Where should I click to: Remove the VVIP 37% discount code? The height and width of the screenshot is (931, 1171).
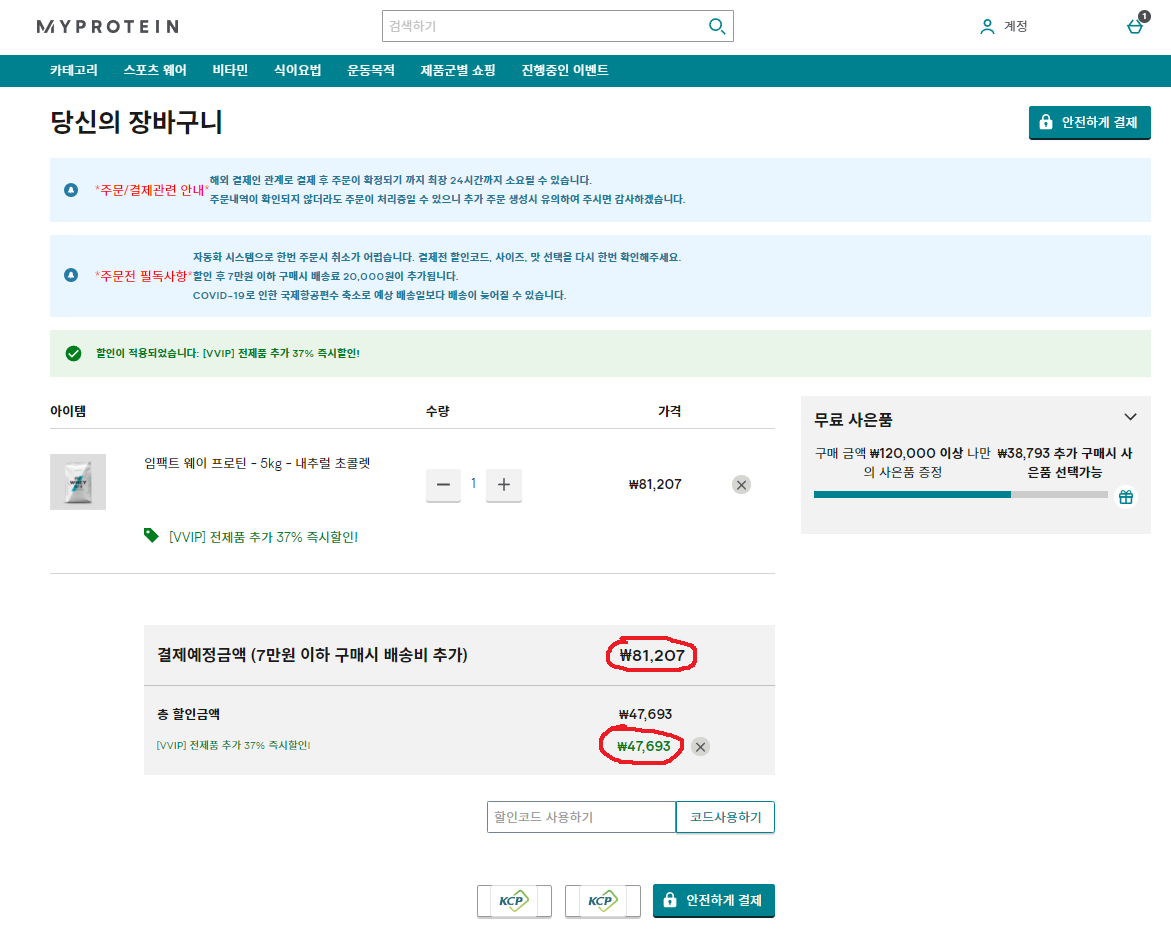click(700, 747)
